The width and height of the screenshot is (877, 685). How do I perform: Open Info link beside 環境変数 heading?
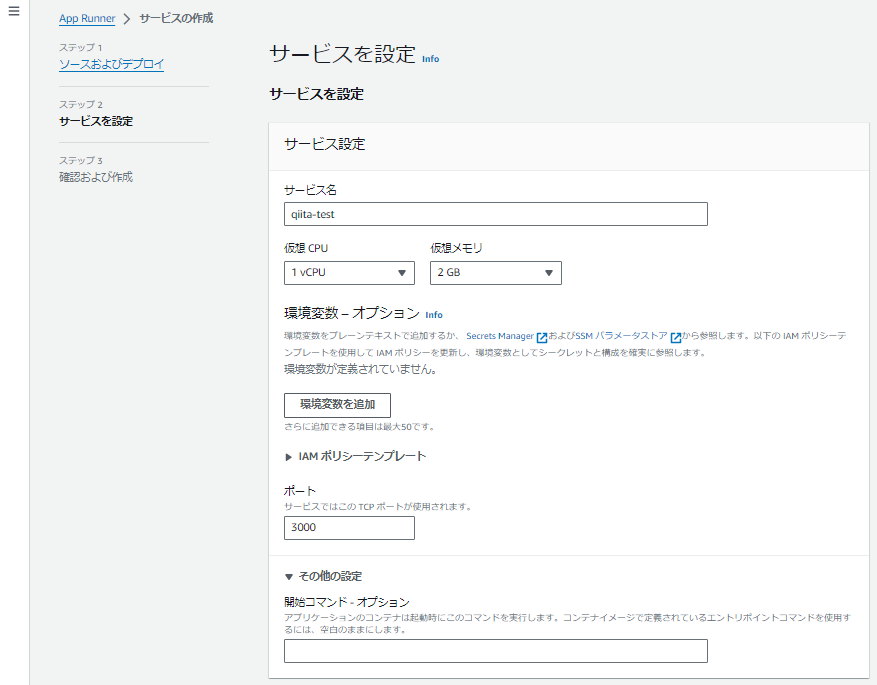433,315
